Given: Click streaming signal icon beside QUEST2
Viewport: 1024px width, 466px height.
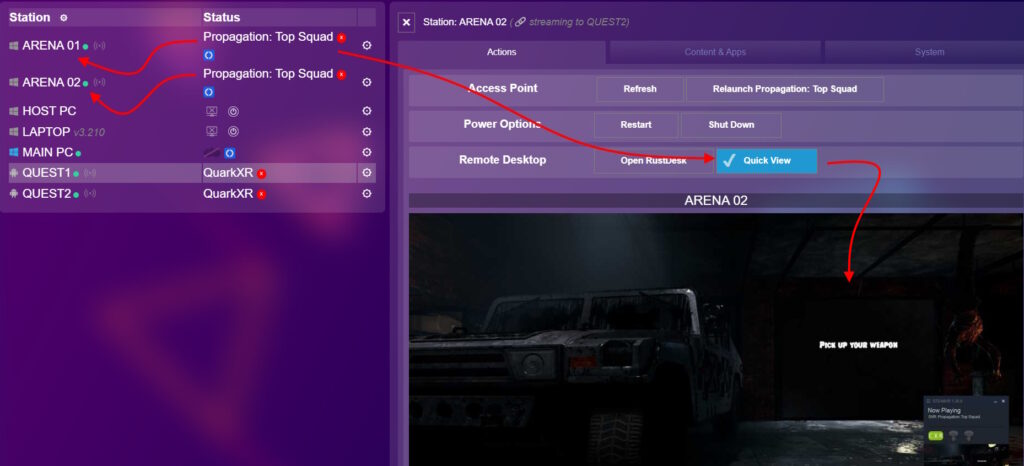Looking at the screenshot, I should coord(90,194).
